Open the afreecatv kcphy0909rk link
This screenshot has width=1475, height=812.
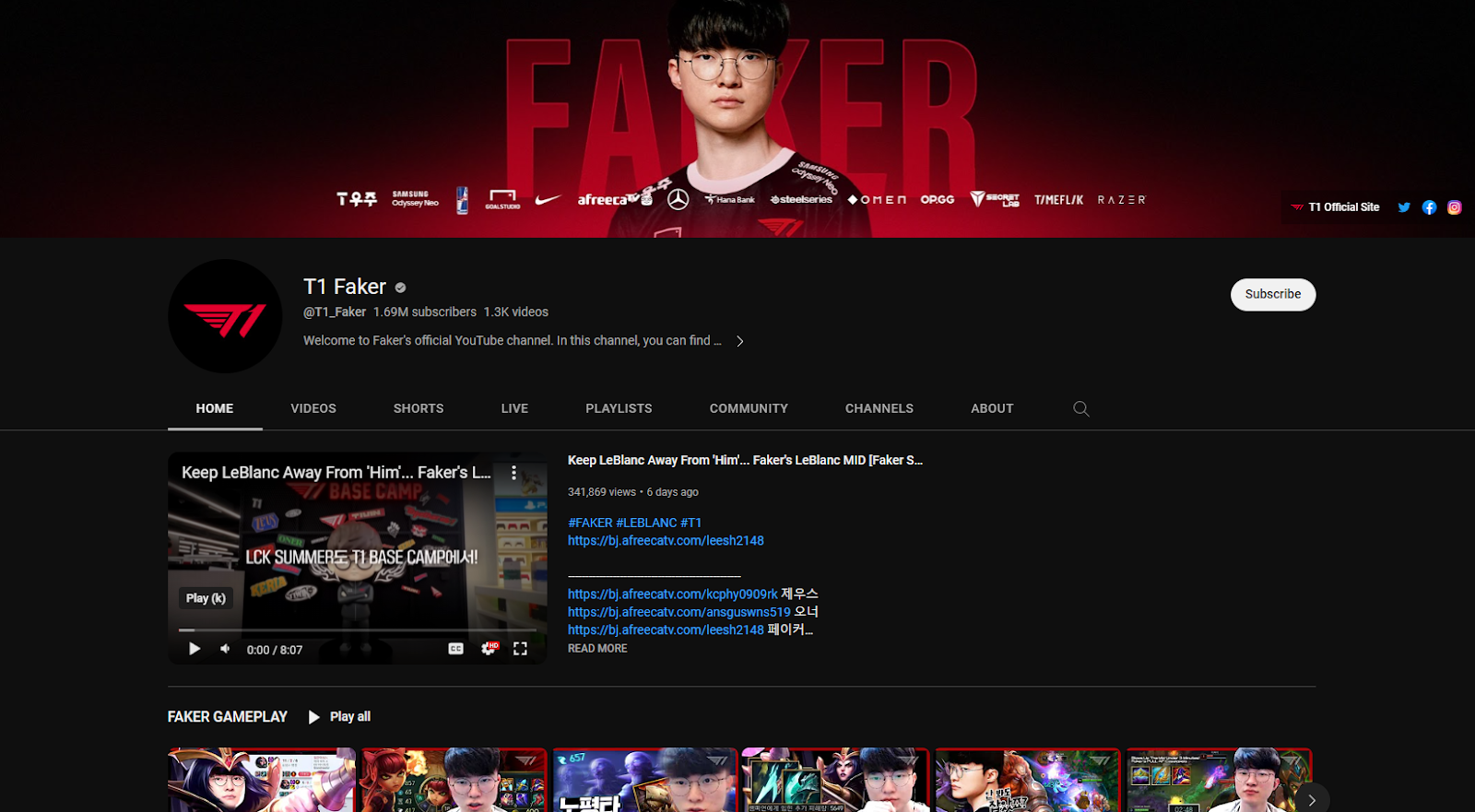click(x=673, y=594)
